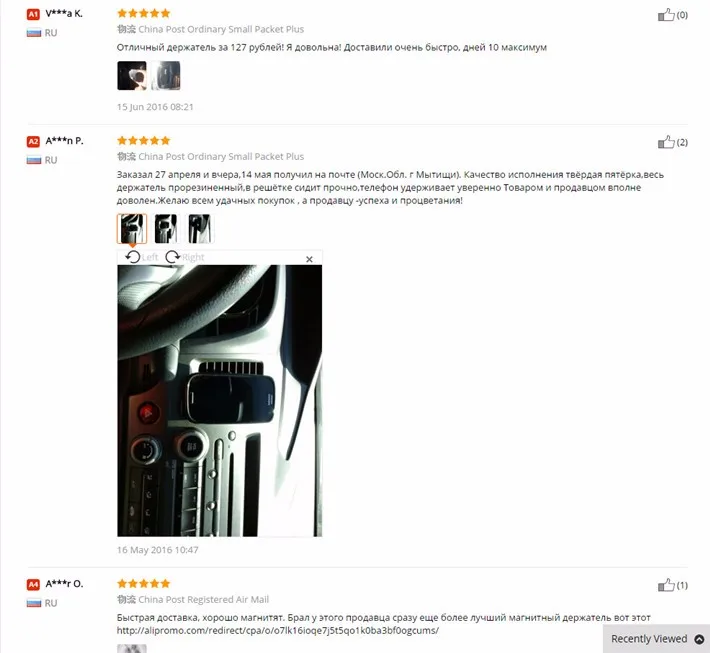Select third thumbnail in A***n P.'s review
The width and height of the screenshot is (710, 653).
[200, 229]
